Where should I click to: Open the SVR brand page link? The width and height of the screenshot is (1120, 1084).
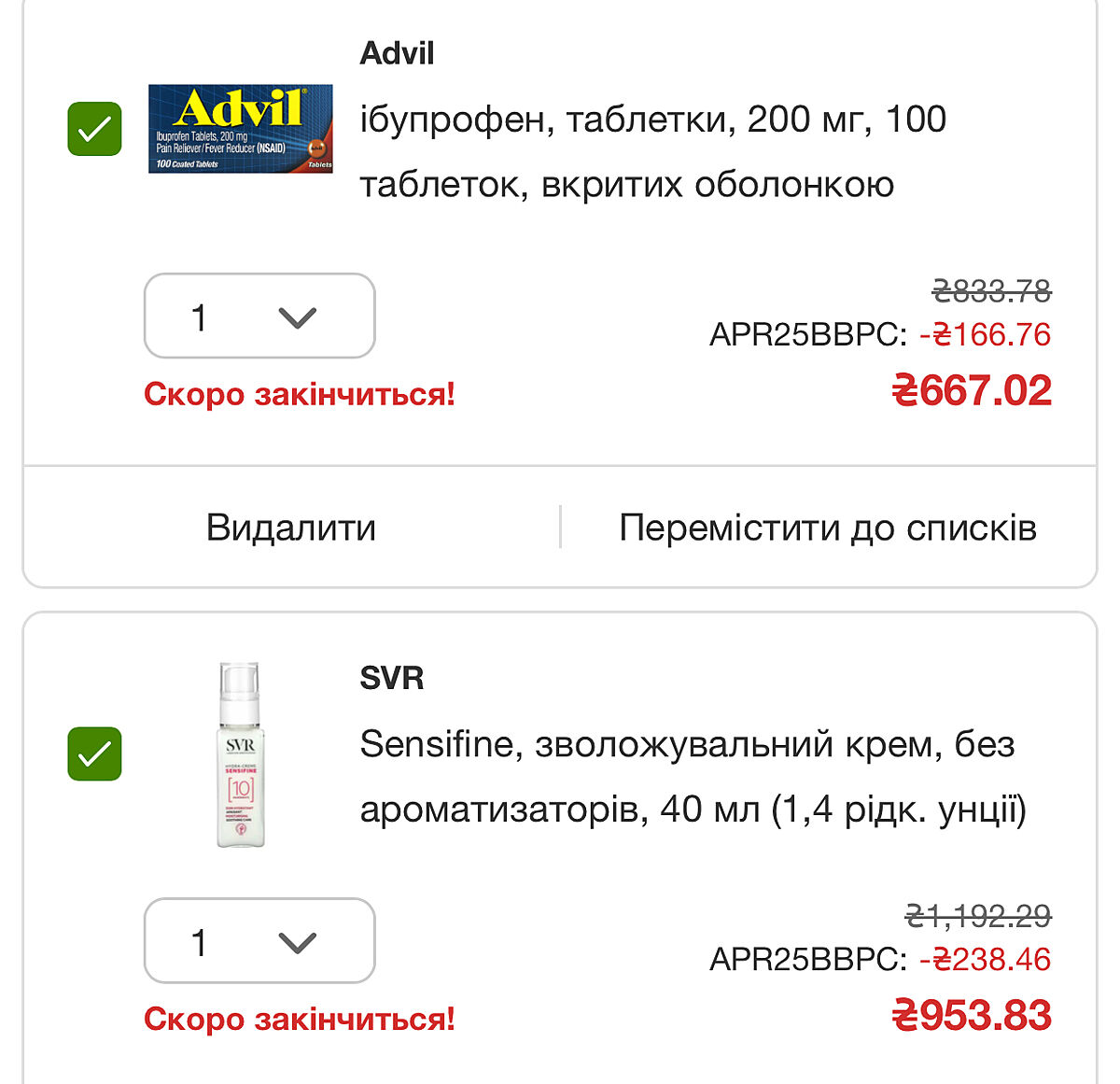391,678
